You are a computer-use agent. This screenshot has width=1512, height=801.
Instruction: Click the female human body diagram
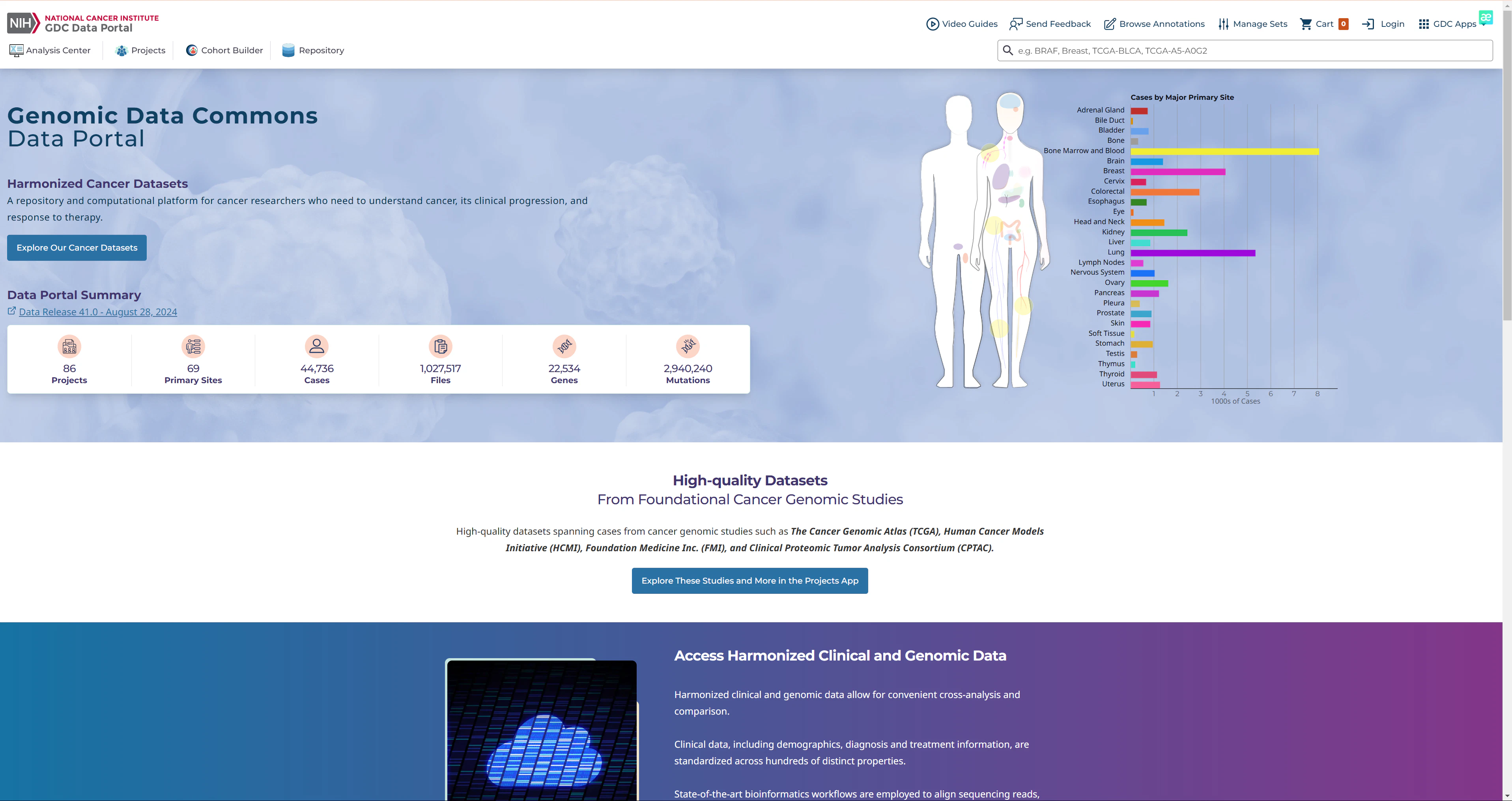pyautogui.click(x=1011, y=240)
